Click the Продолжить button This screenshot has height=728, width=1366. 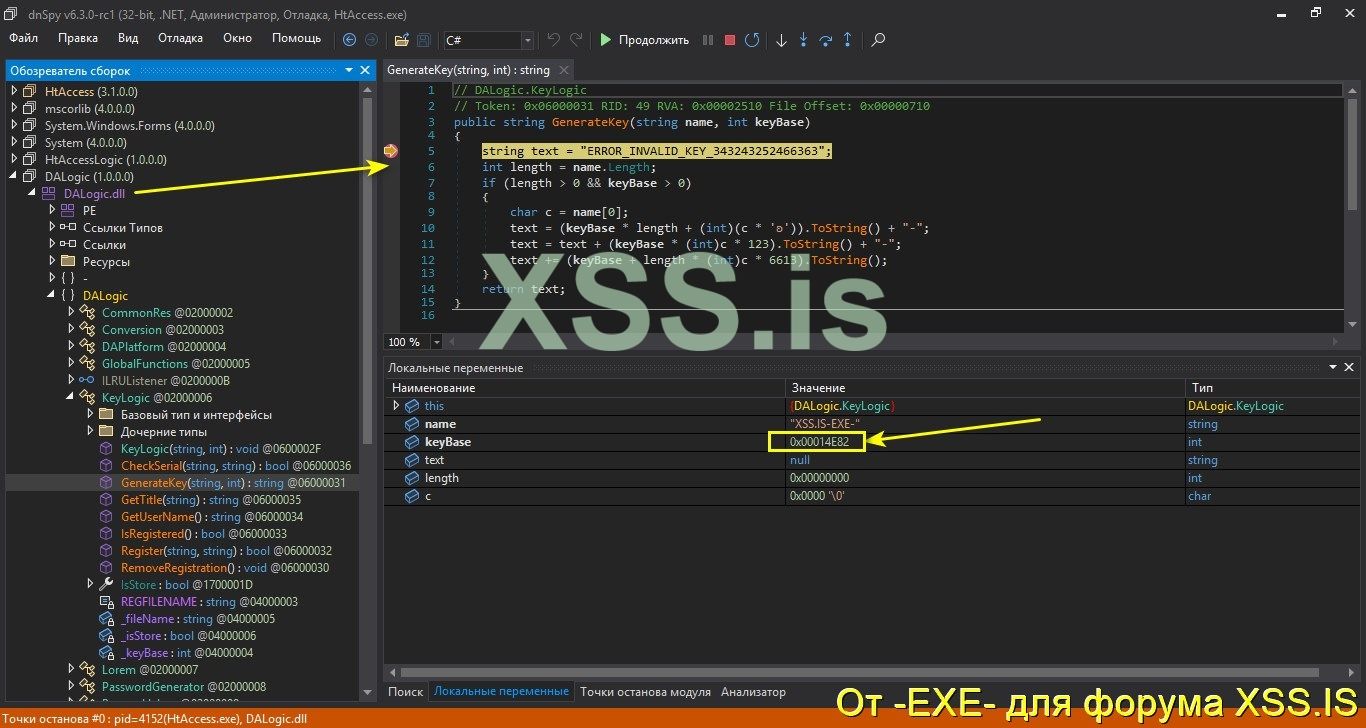pyautogui.click(x=644, y=40)
